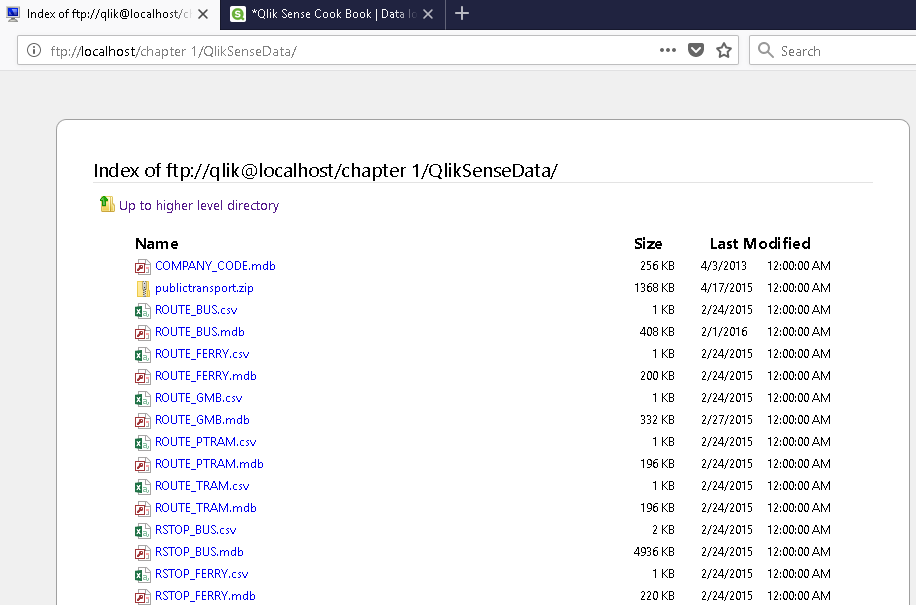Open ROUTE_TRAM.mdb link
Viewport: 916px width, 605px height.
coord(206,507)
